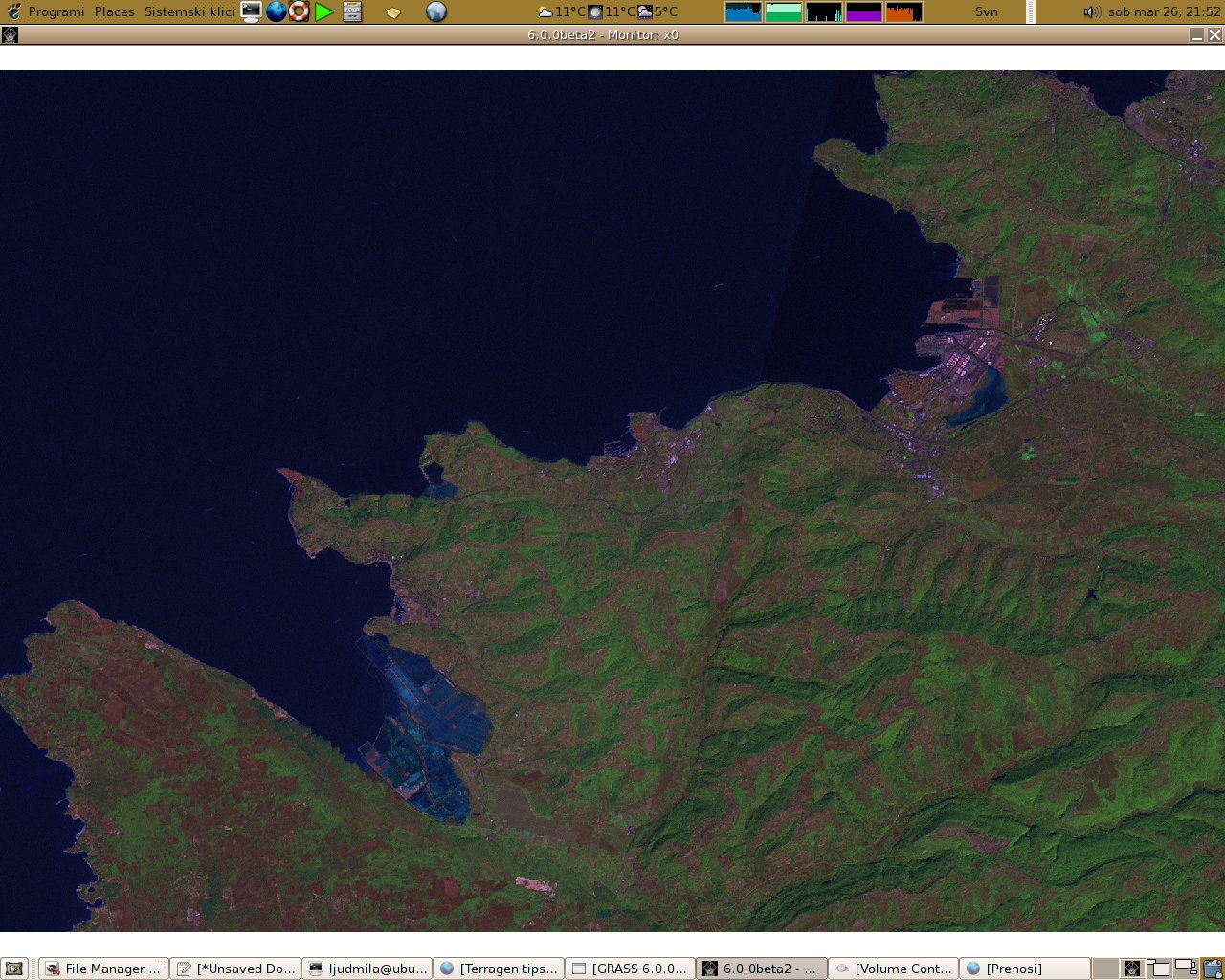The image size is (1225, 980).
Task: Open the Programi menu
Action: click(x=56, y=11)
